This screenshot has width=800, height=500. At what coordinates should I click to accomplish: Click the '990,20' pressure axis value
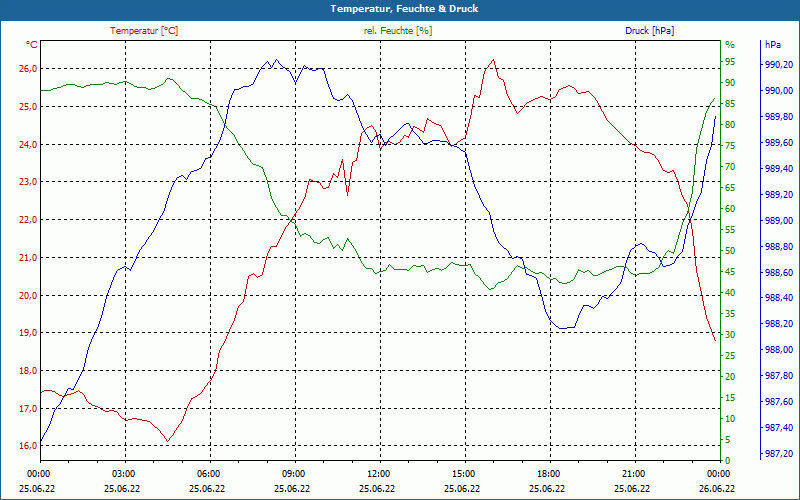(779, 65)
